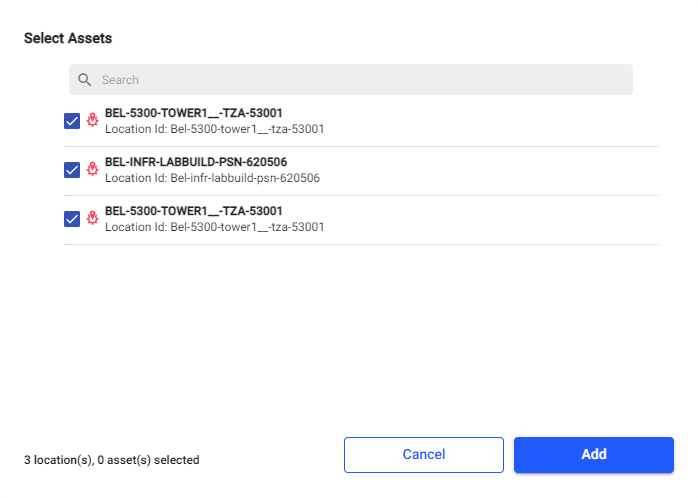Select the BEL-INFR-LABBUILD-PSN-620506 title
The height and width of the screenshot is (498, 698).
pos(208,162)
